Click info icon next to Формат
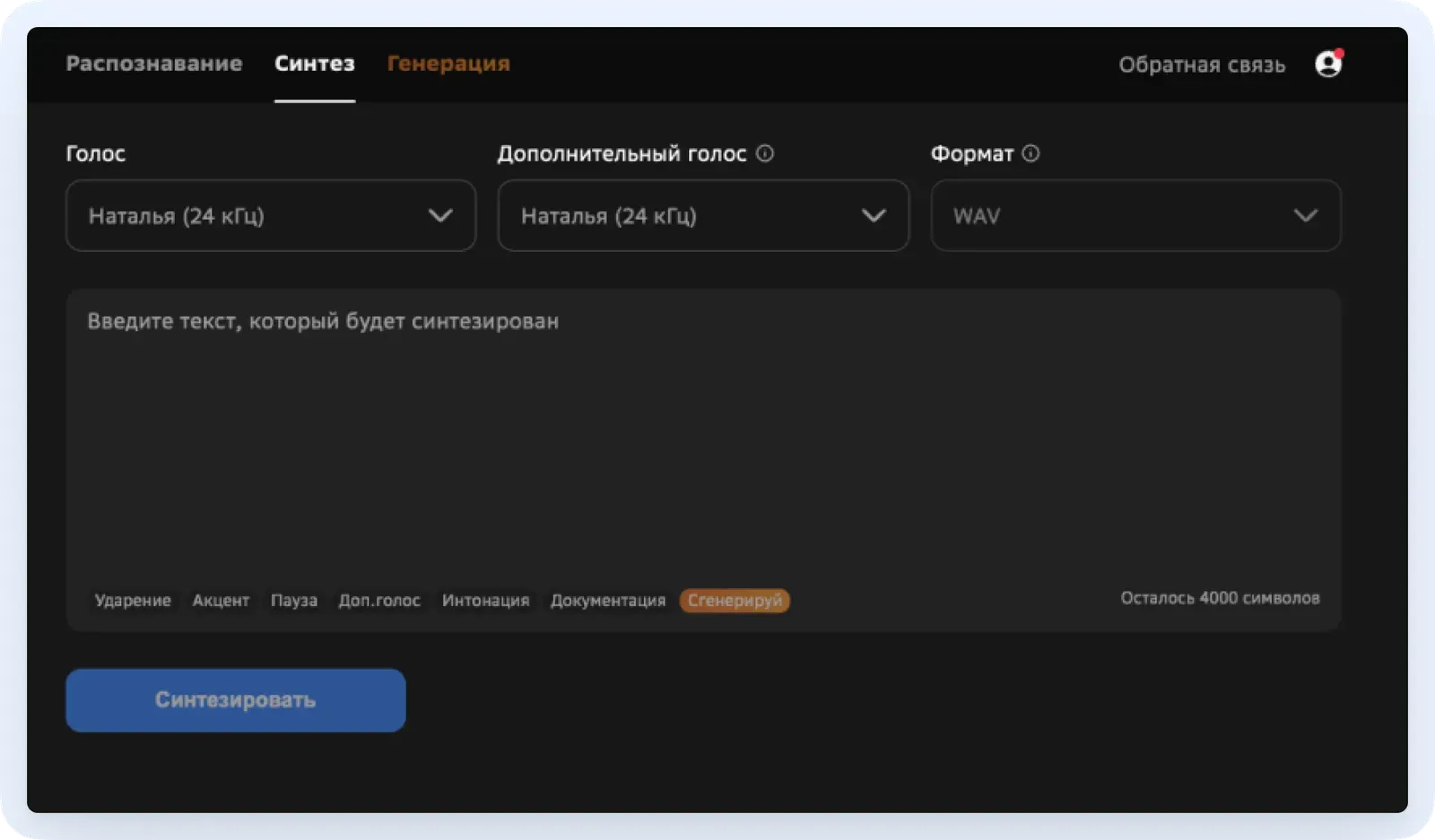Image resolution: width=1435 pixels, height=840 pixels. point(1031,153)
